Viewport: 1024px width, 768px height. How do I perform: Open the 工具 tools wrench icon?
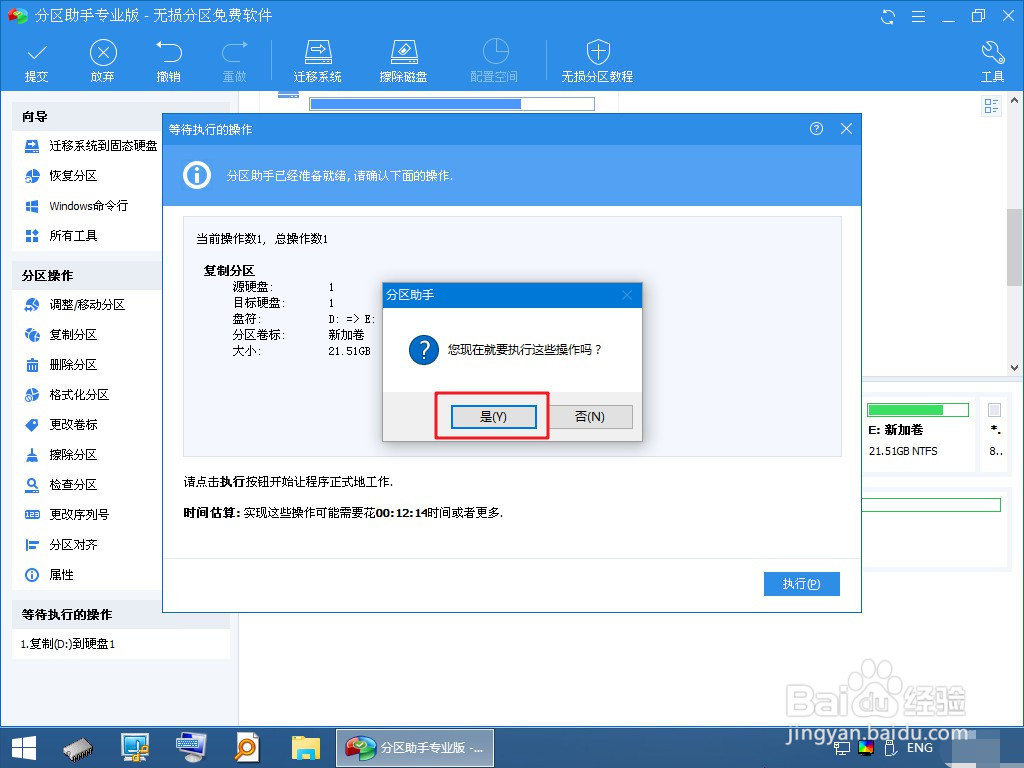[993, 61]
